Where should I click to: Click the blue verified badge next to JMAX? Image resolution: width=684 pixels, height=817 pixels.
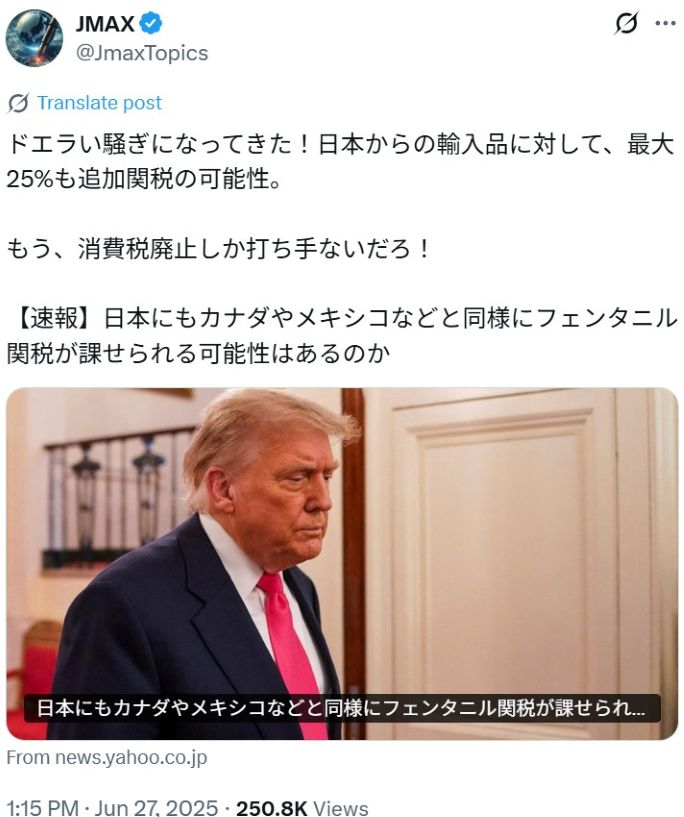tap(151, 23)
